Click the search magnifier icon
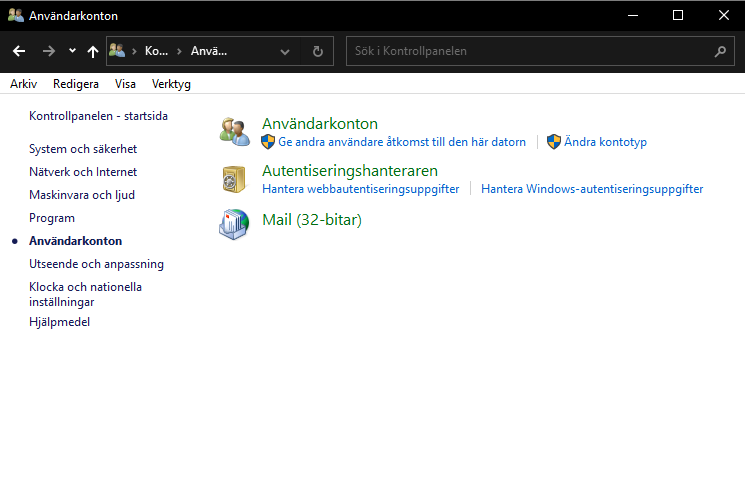This screenshot has width=745, height=486. click(720, 51)
